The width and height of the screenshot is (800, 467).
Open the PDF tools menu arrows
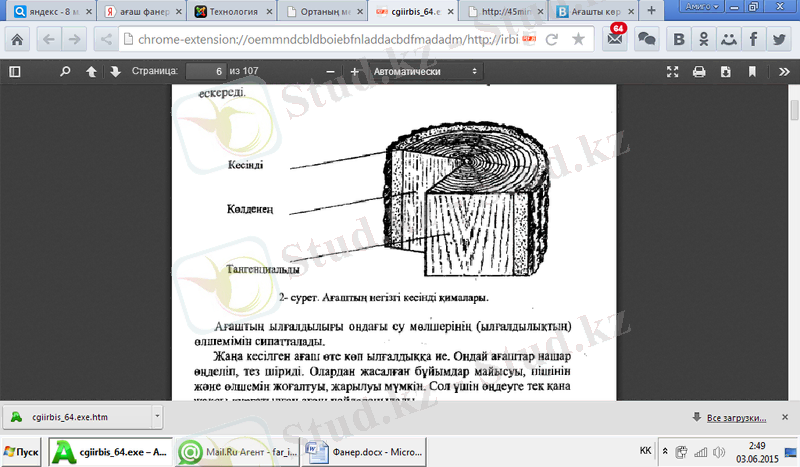coord(780,72)
